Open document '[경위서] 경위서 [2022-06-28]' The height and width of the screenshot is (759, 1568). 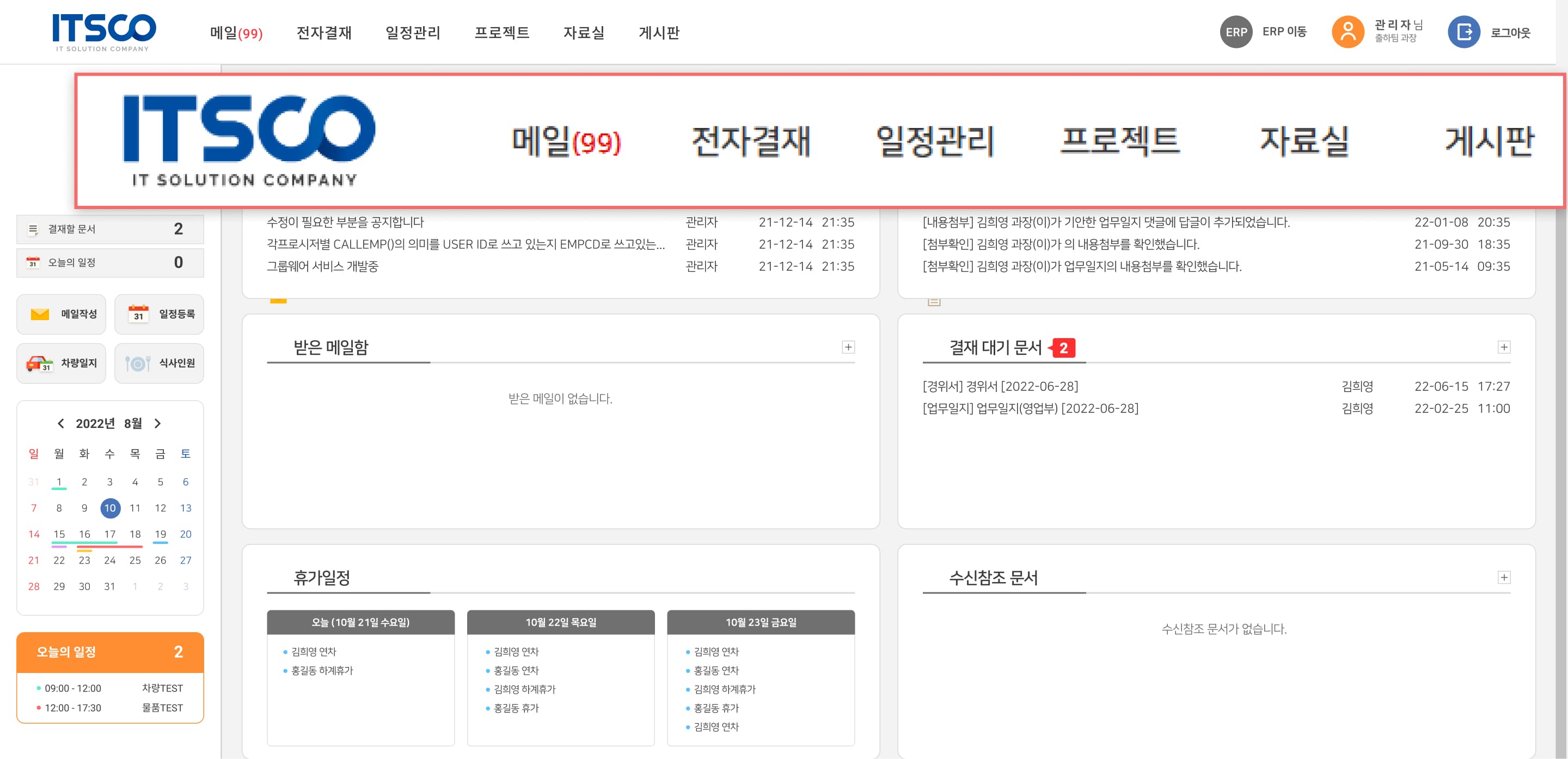click(1001, 387)
